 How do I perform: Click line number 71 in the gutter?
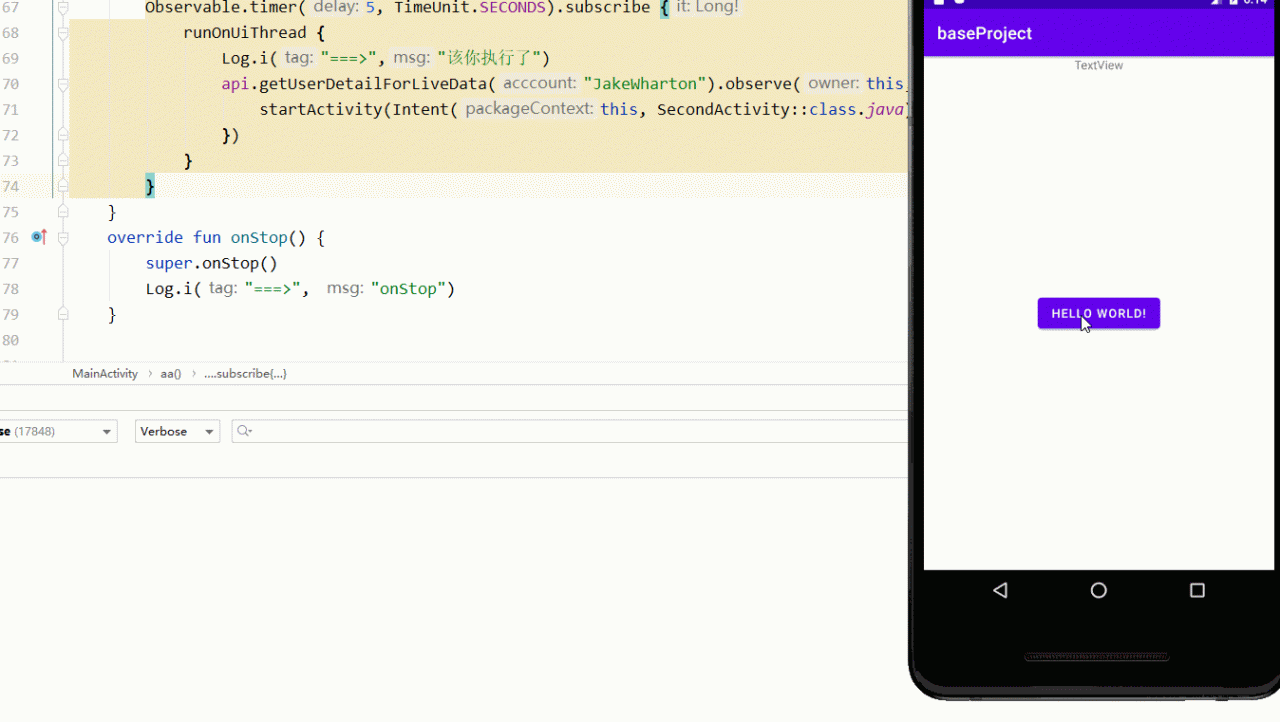pyautogui.click(x=10, y=110)
